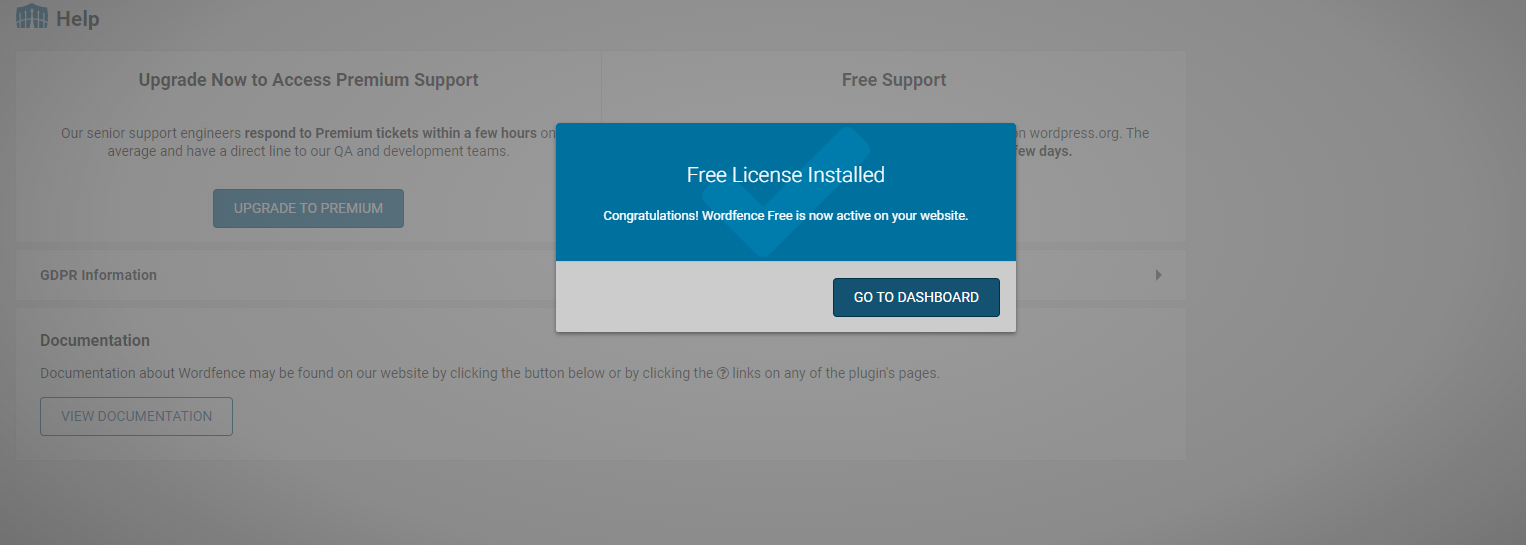The image size is (1526, 545).
Task: Click the 'Our senior support engineers' paragraph
Action: click(308, 142)
